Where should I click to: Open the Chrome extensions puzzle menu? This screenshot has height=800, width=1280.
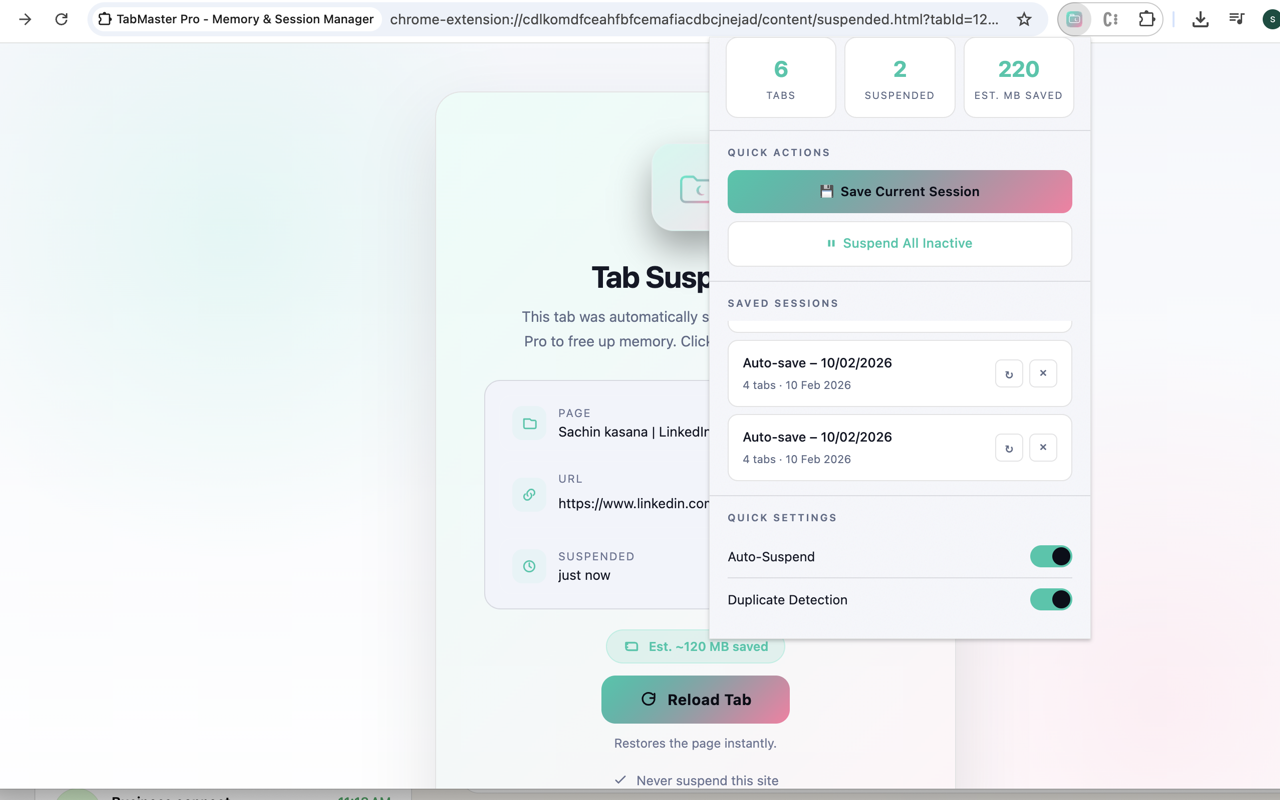(x=1146, y=19)
